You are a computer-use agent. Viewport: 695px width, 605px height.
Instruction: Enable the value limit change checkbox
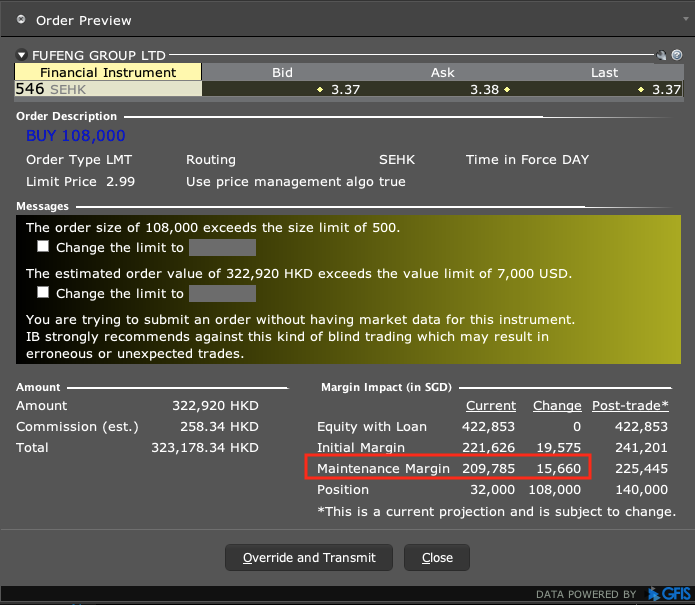coord(43,292)
